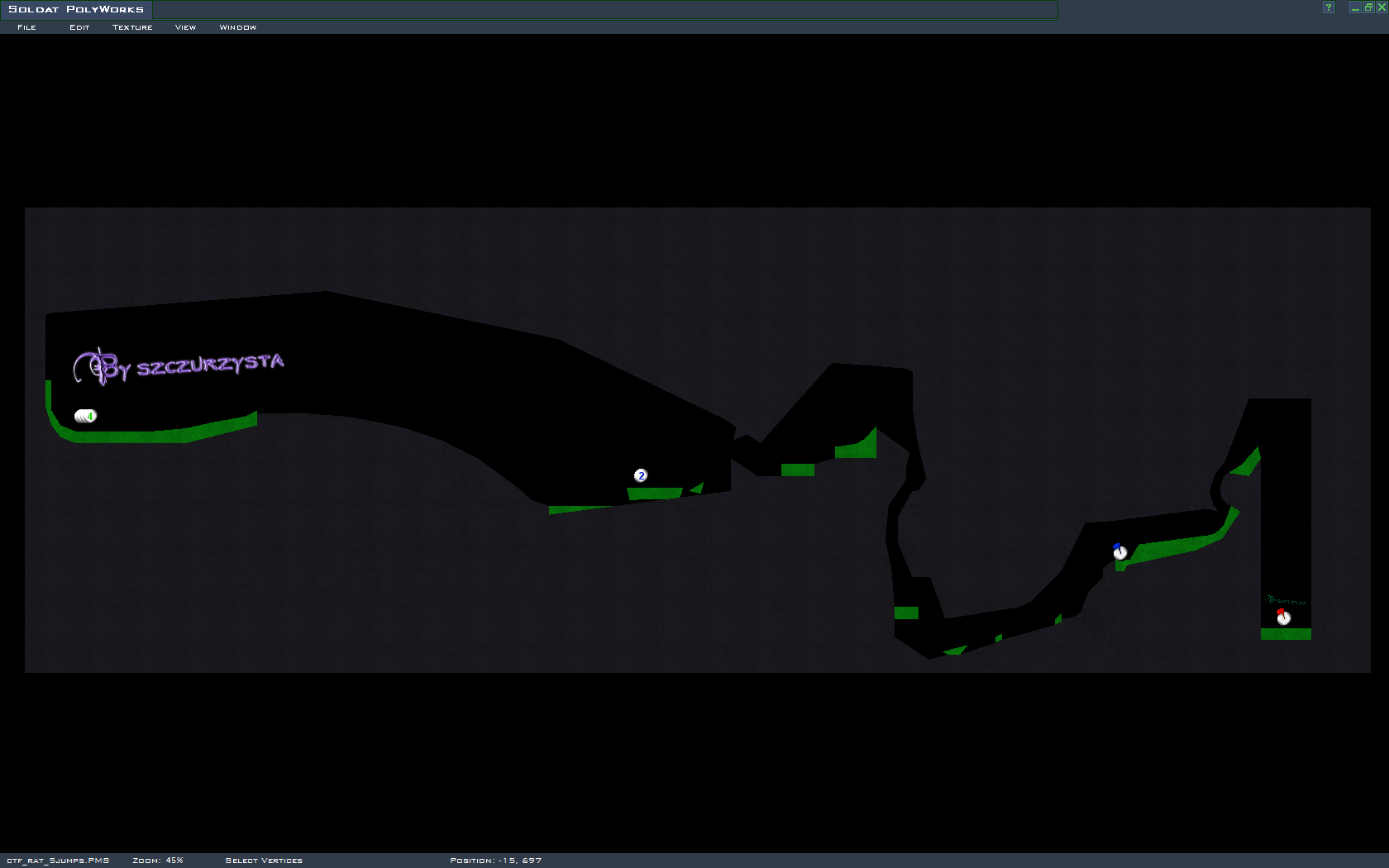Click the Soldat PolyWorks title bar text
The width and height of the screenshot is (1389, 868).
point(76,9)
